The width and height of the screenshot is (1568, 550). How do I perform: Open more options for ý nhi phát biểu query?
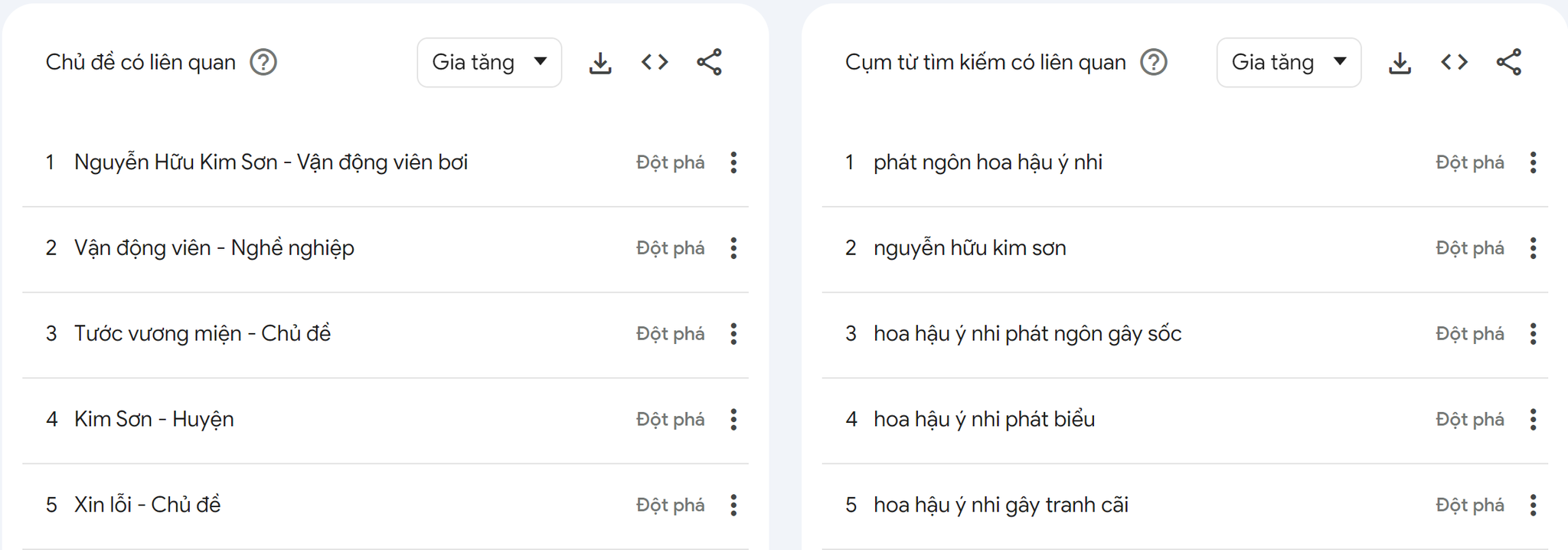click(x=1533, y=420)
